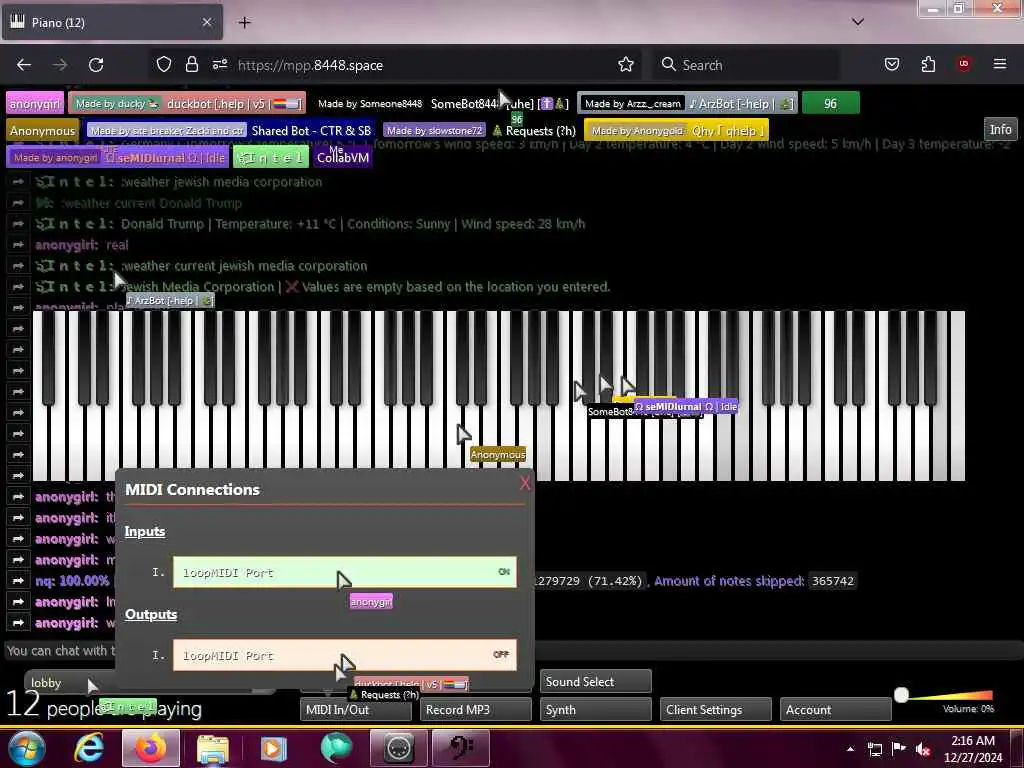Viewport: 1024px width, 768px height.
Task: Select the Piano (12) browser tab
Action: pos(112,22)
